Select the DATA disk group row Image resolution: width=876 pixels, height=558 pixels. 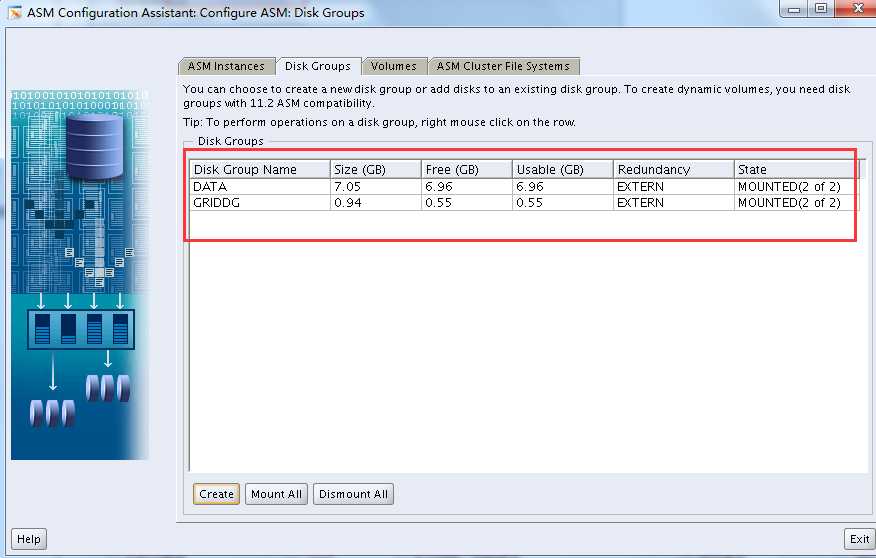[524, 187]
